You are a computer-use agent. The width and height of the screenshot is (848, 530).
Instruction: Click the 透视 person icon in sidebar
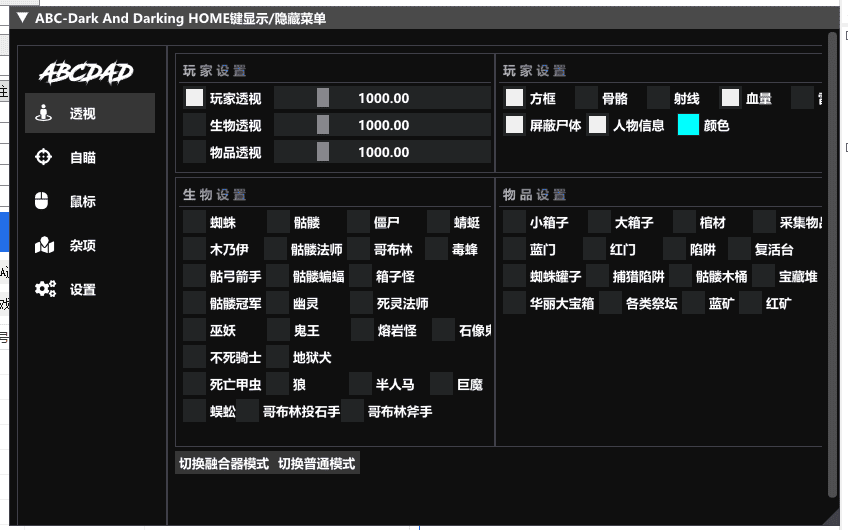pyautogui.click(x=43, y=113)
